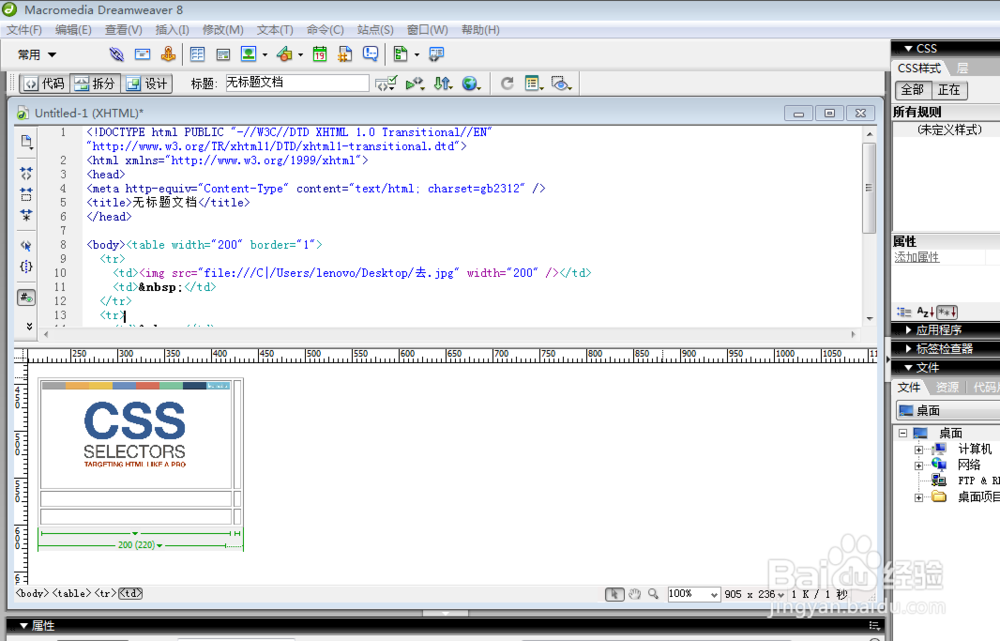Open the 文件(F) menu

coord(24,30)
